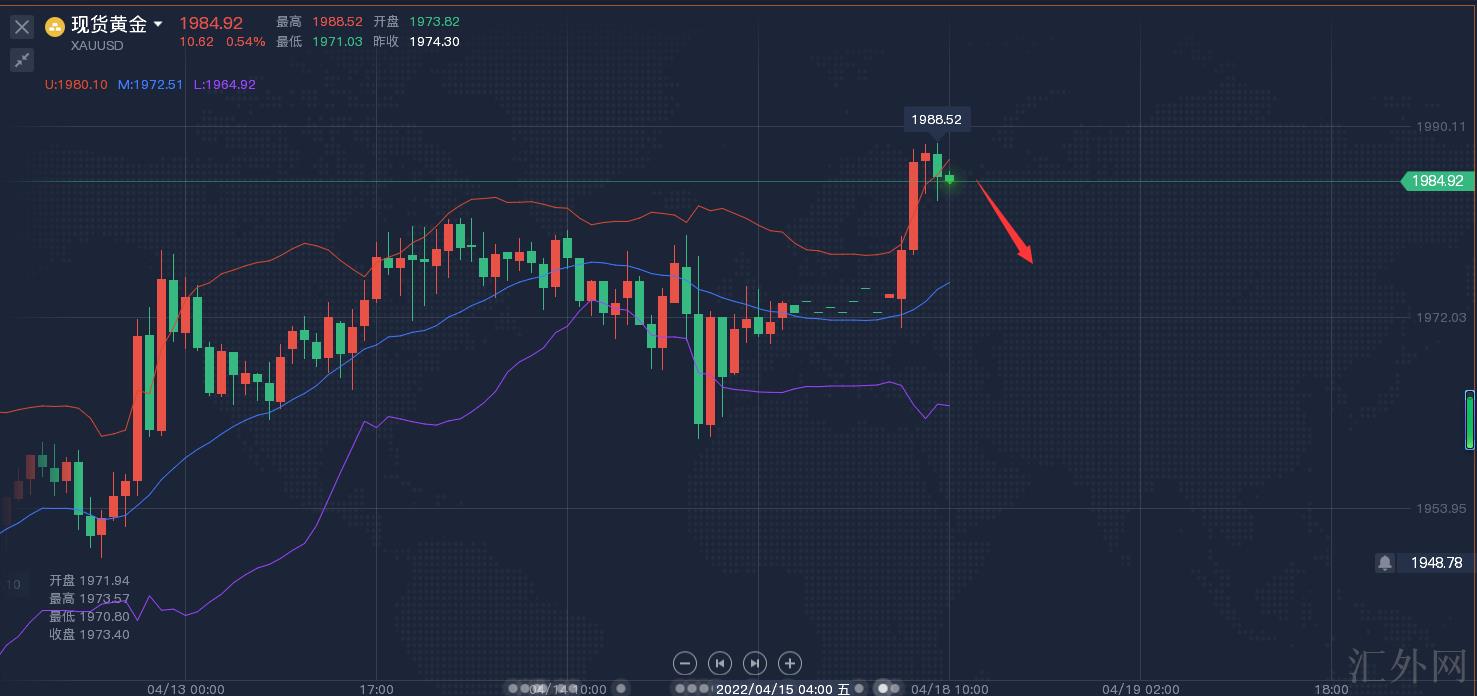This screenshot has width=1477, height=696.
Task: Click the collapse fullscreen arrows icon
Action: coord(22,60)
